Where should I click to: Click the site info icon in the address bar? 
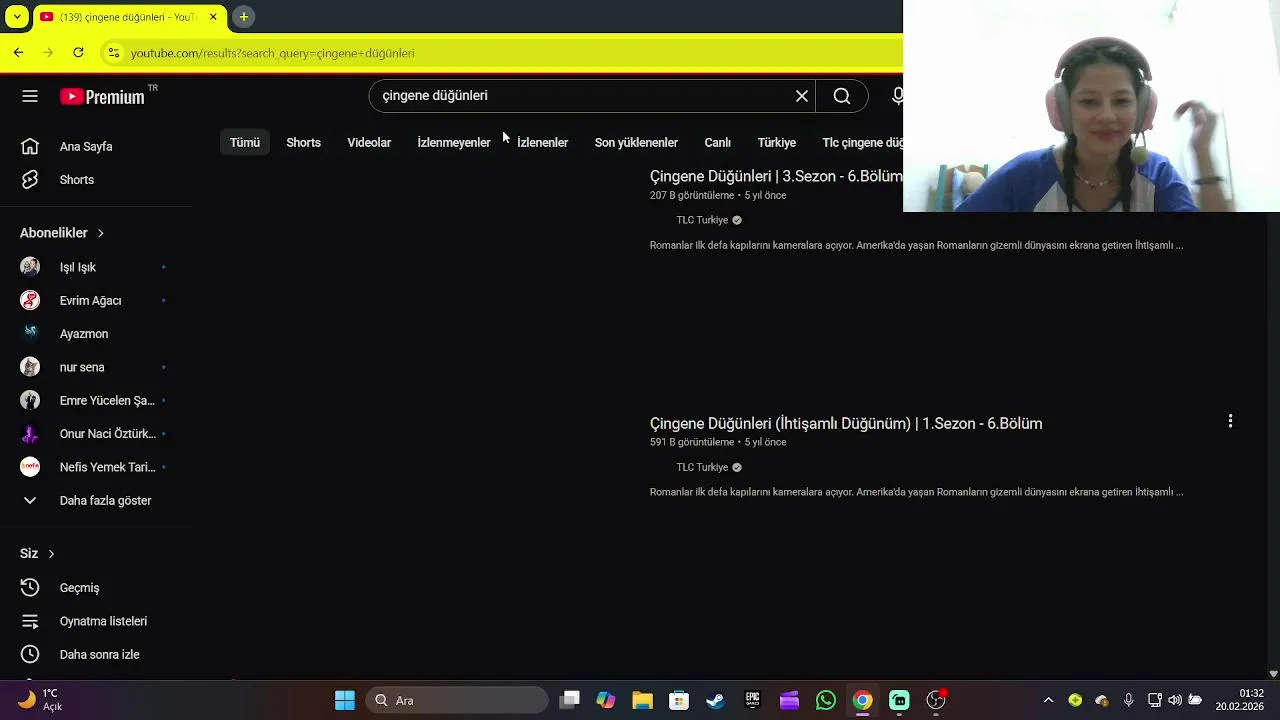click(x=113, y=53)
